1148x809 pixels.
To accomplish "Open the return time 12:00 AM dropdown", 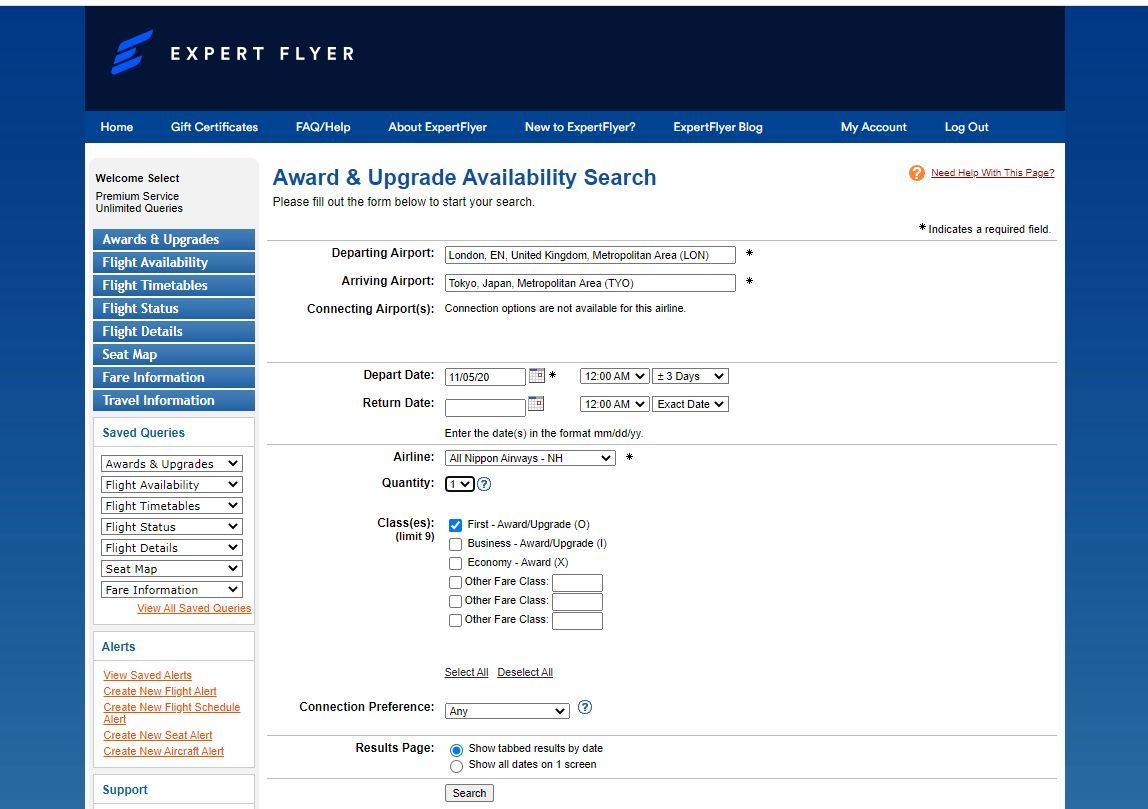I will point(614,404).
